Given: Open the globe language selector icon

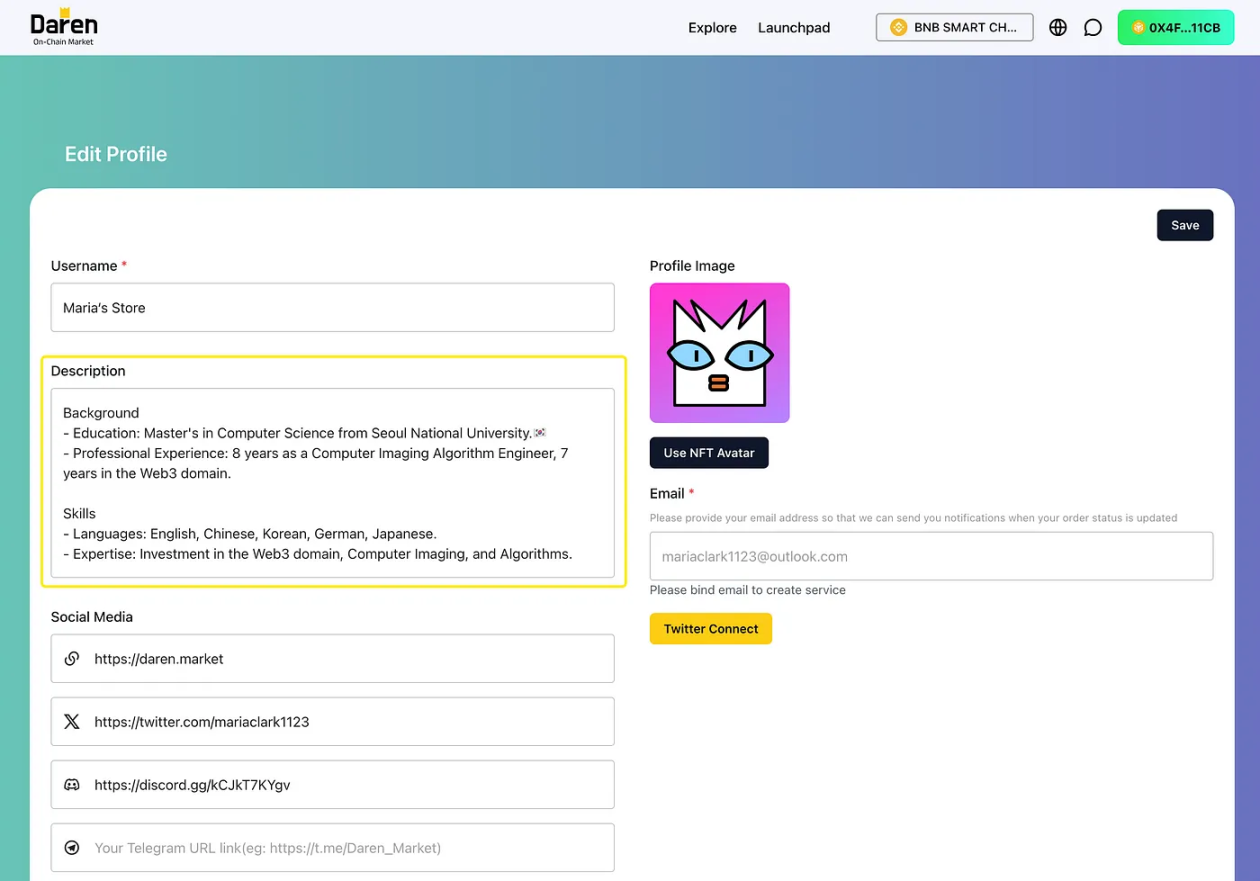Looking at the screenshot, I should [1058, 28].
